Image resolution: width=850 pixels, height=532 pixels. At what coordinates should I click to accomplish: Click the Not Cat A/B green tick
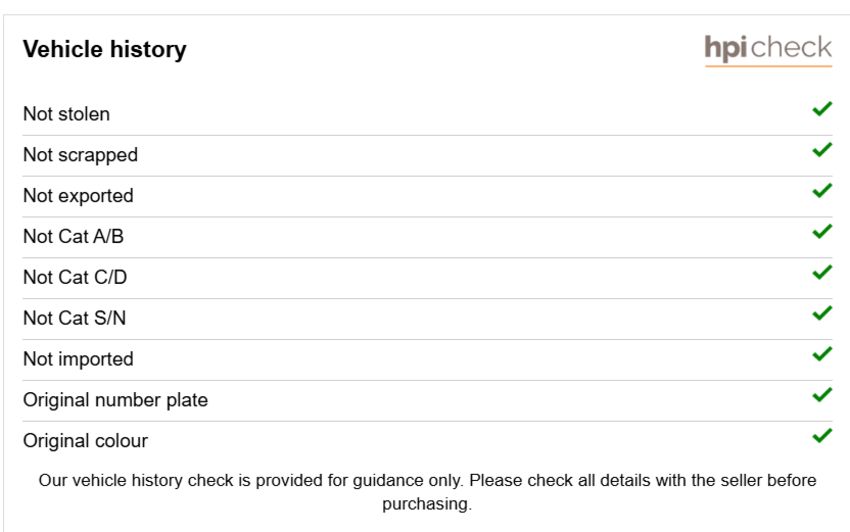tap(822, 232)
